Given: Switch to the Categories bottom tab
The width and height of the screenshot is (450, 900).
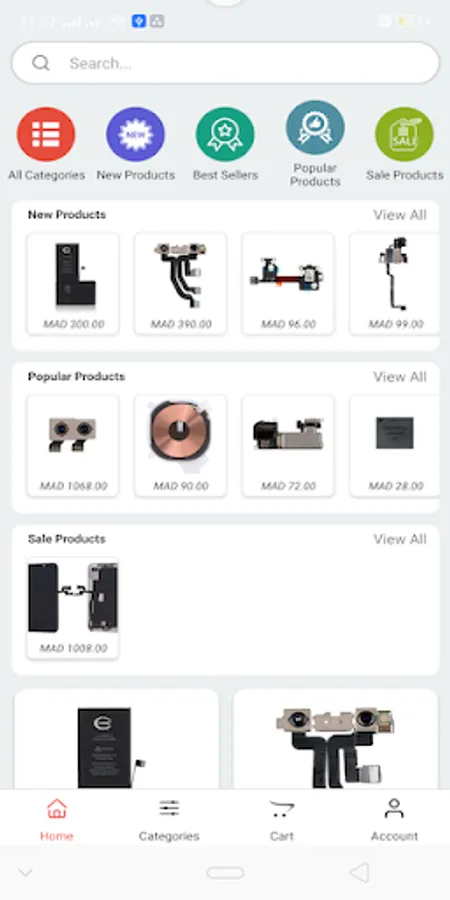Looking at the screenshot, I should pos(169,820).
